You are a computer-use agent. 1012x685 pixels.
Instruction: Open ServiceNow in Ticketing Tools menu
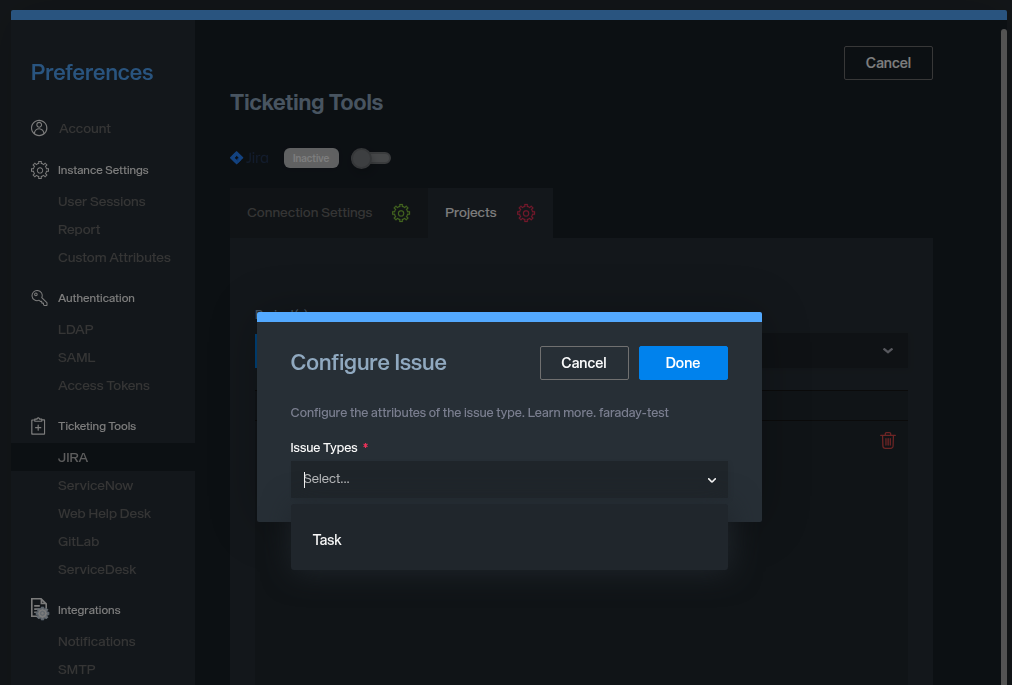(95, 486)
